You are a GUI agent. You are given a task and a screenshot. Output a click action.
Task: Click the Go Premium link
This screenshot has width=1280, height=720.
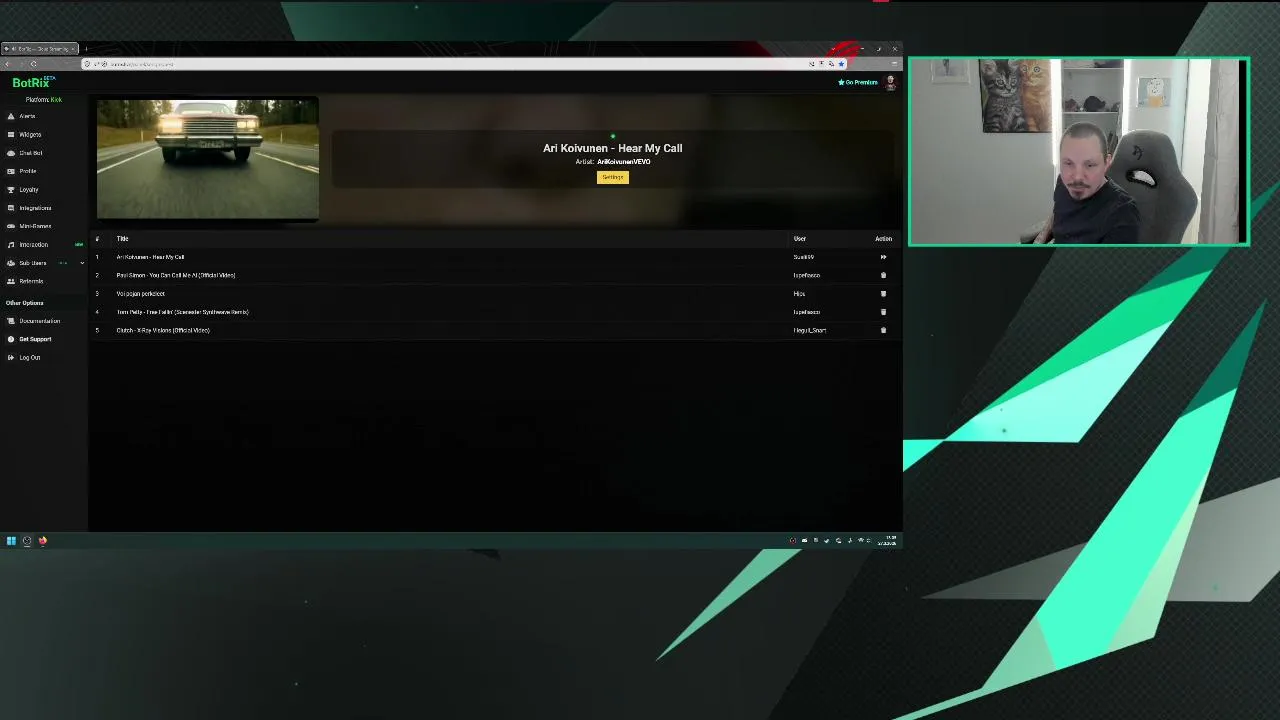[858, 83]
